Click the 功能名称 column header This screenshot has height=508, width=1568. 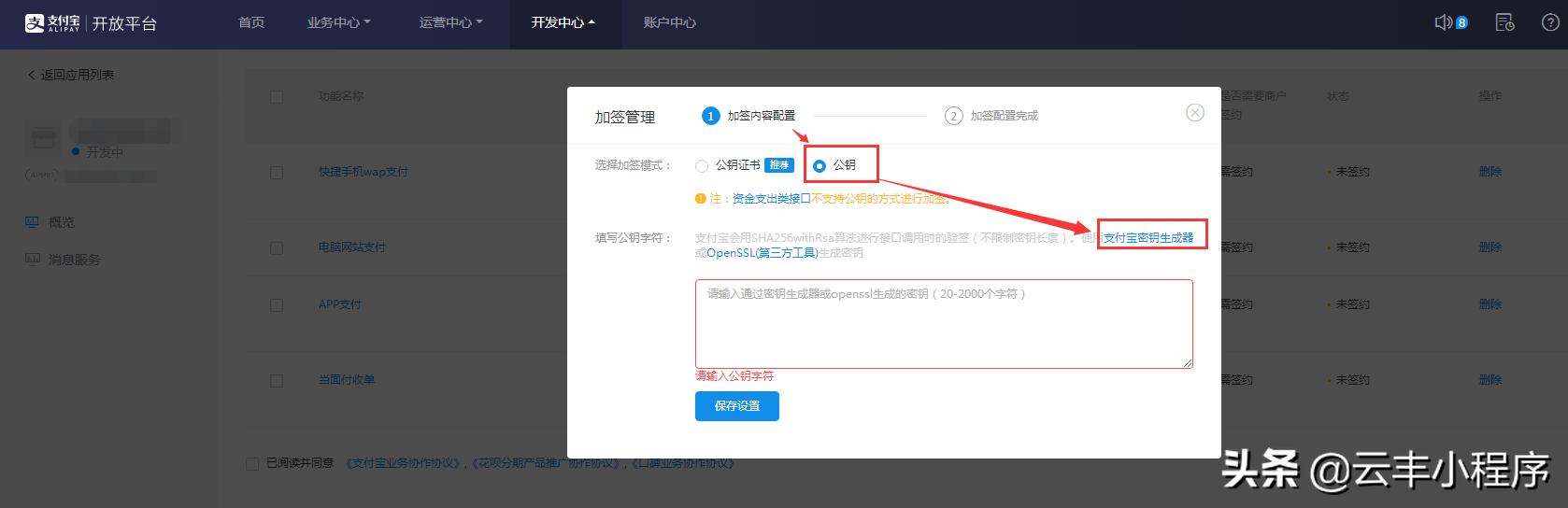click(x=341, y=96)
